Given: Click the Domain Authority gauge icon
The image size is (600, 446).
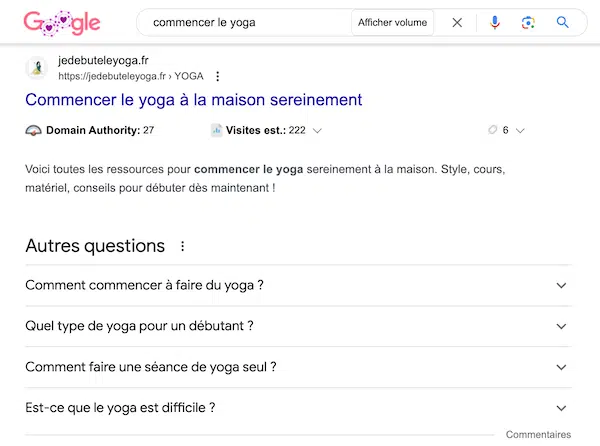Looking at the screenshot, I should pos(33,130).
